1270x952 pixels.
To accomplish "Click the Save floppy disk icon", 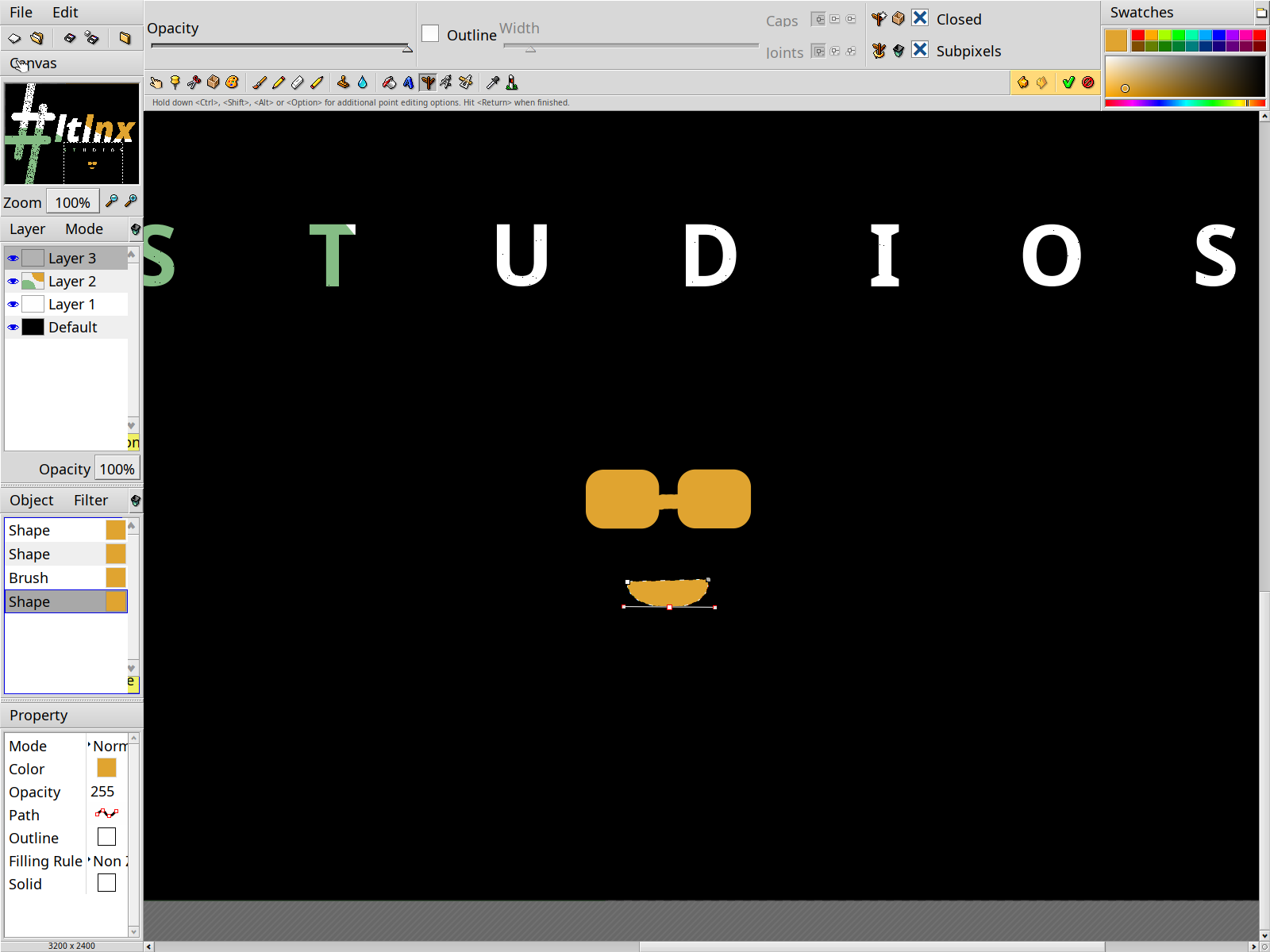I will coord(70,38).
